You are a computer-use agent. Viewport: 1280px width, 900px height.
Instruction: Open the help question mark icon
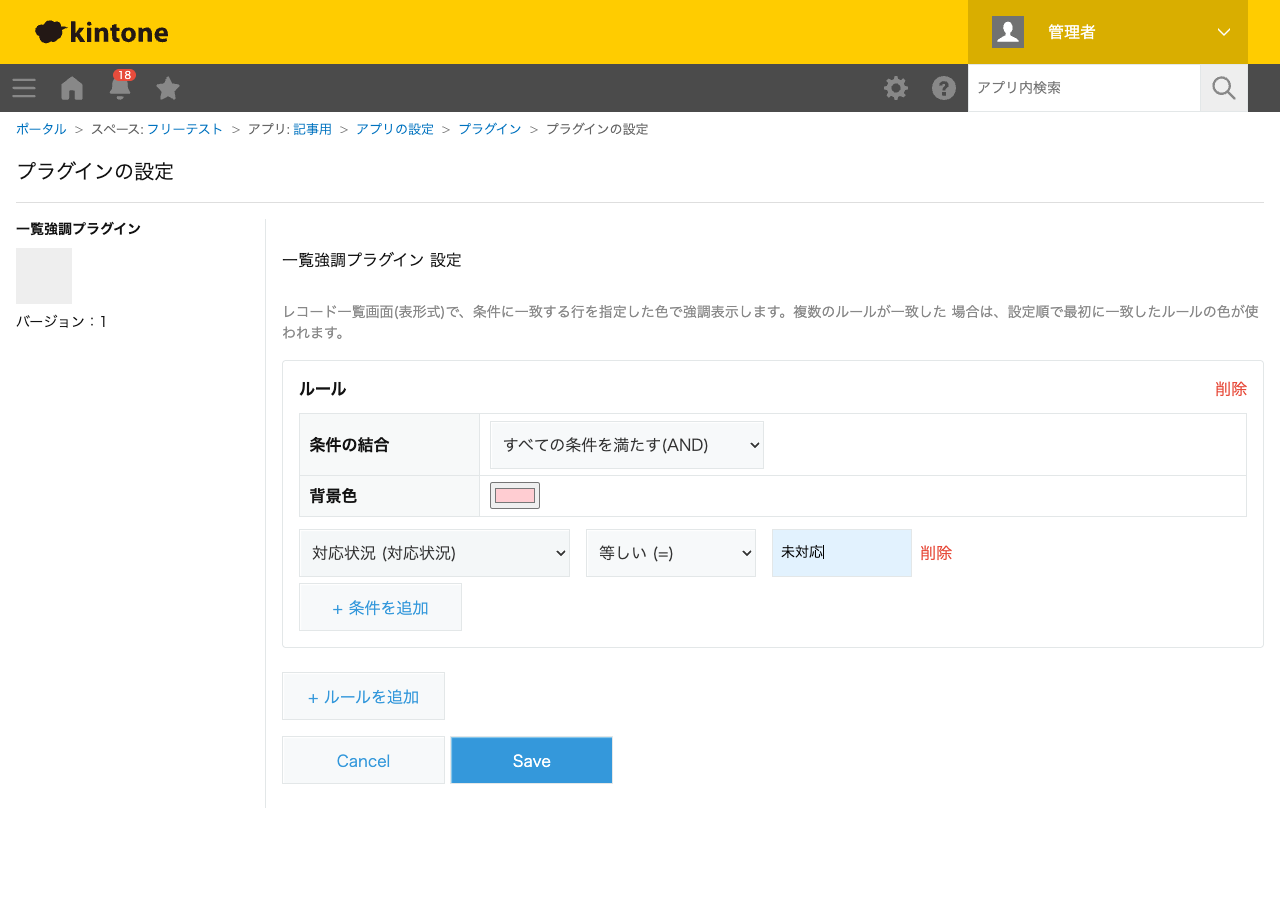pos(944,88)
